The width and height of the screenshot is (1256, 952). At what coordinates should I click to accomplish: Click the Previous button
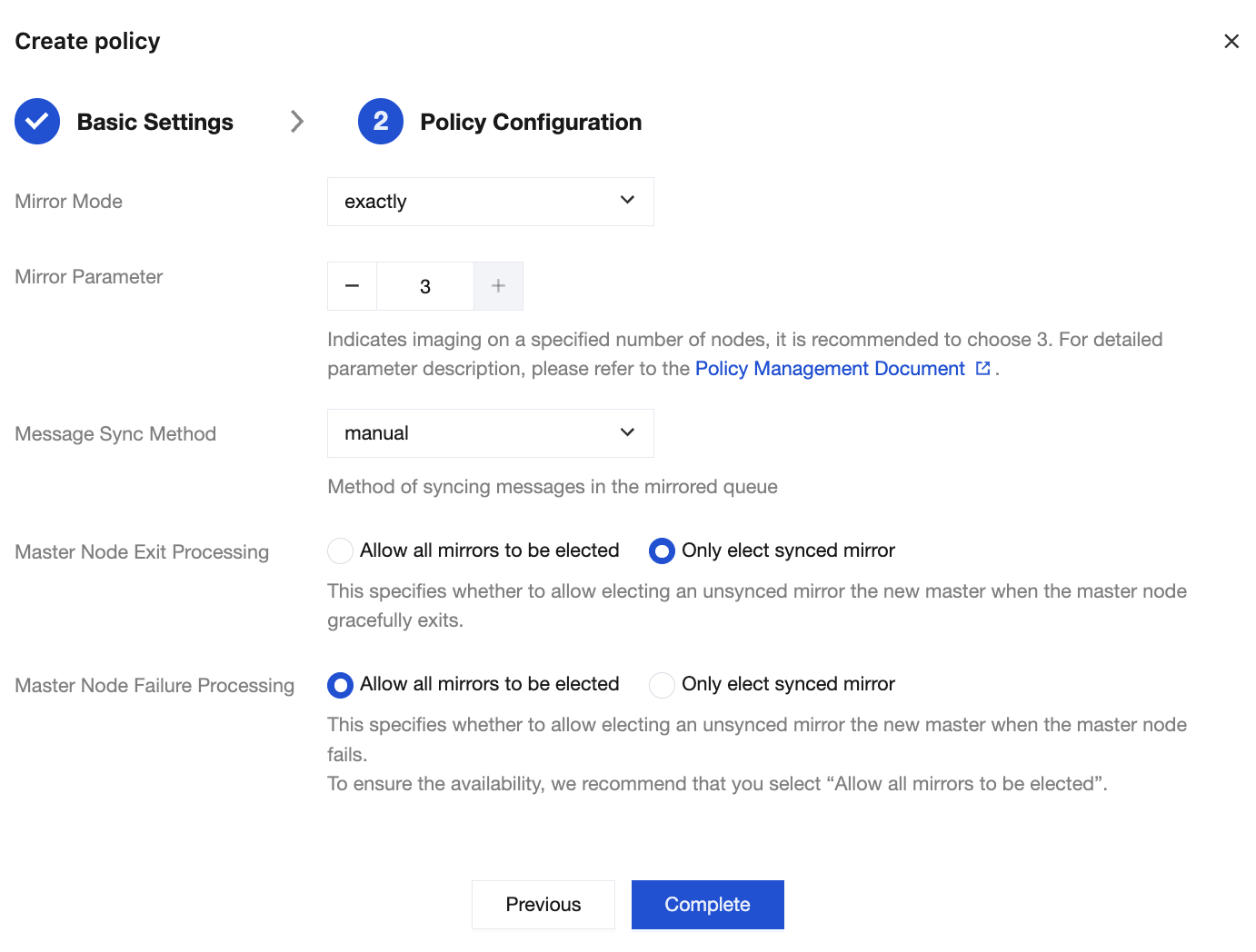(543, 905)
